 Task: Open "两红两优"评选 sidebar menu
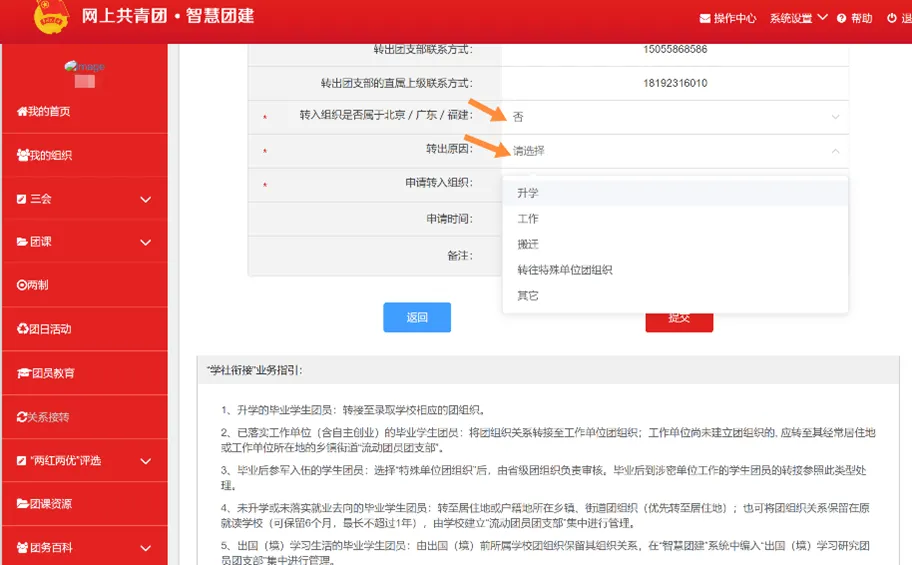pyautogui.click(x=84, y=461)
